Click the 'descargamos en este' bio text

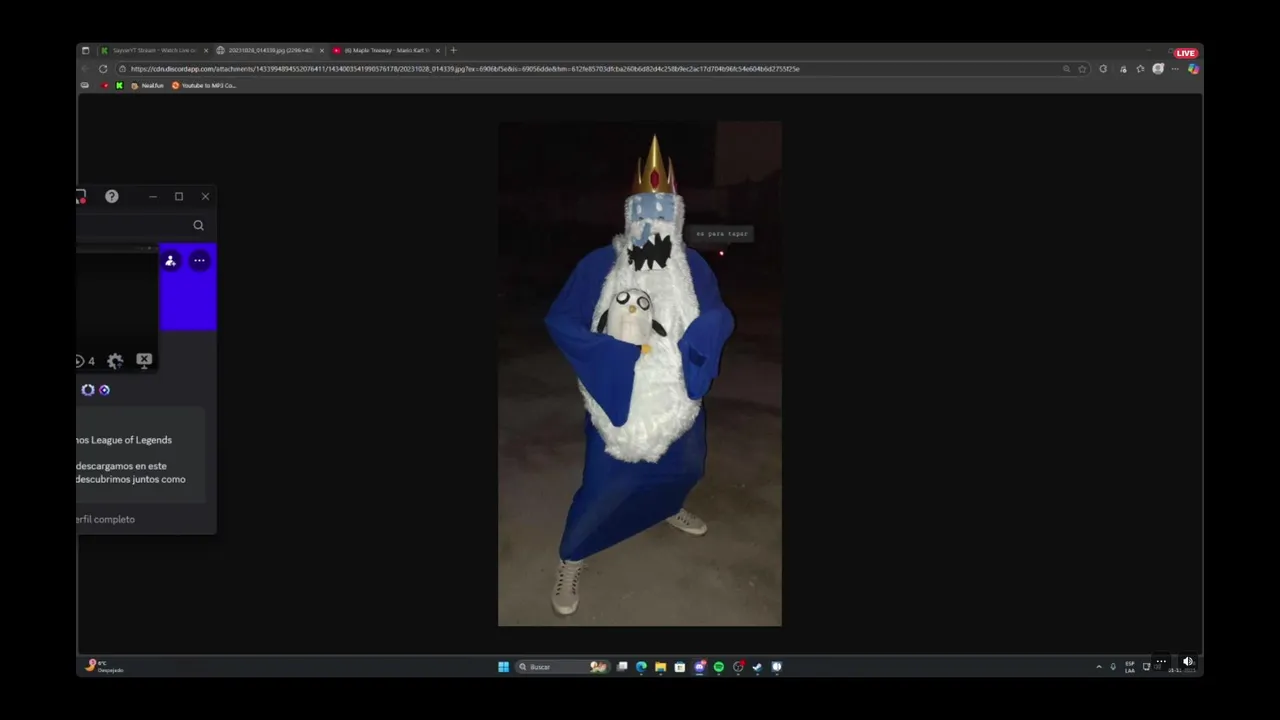pos(121,466)
